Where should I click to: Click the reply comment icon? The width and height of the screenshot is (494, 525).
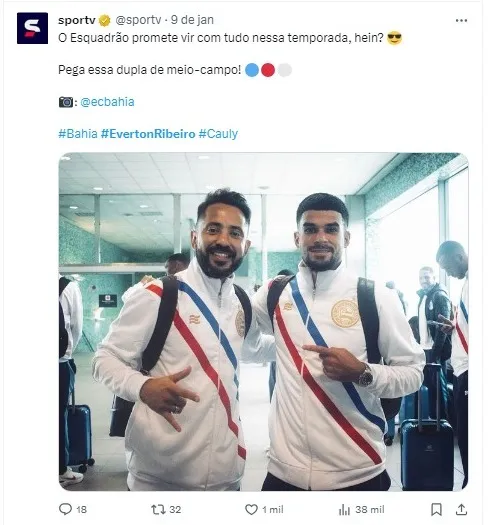[x=65, y=509]
